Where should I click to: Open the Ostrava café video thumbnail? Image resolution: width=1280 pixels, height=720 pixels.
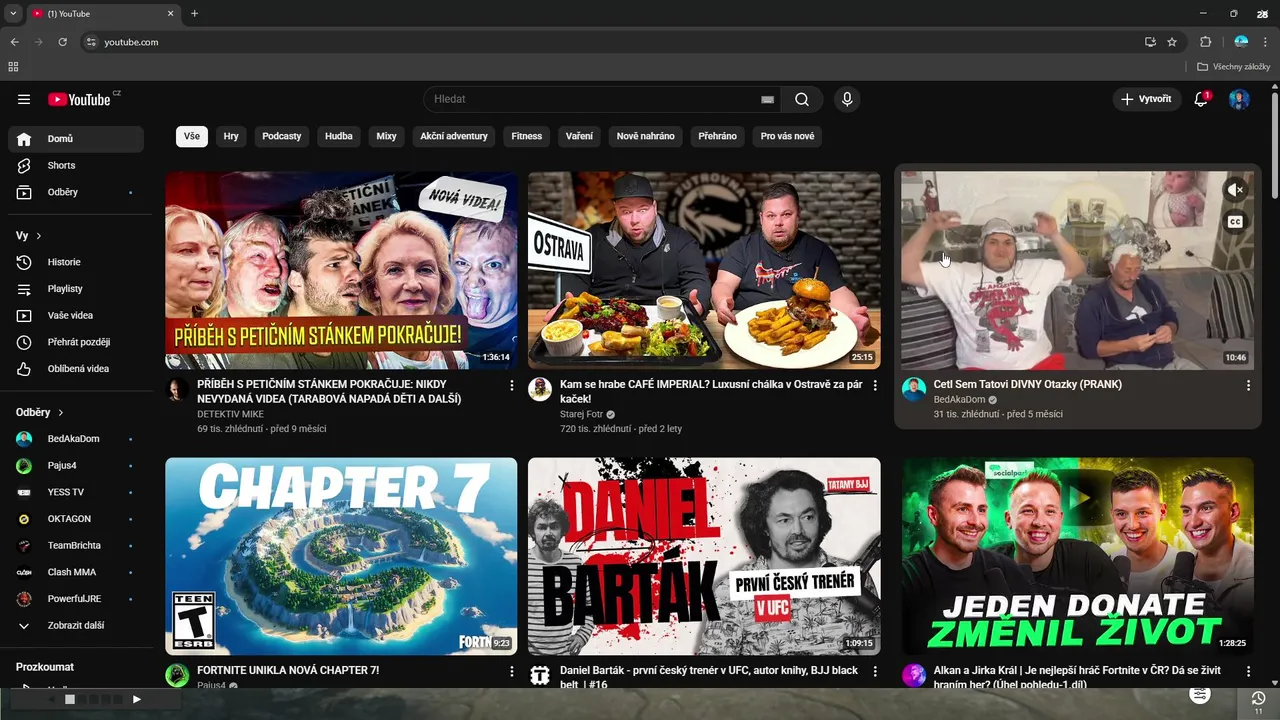pos(704,270)
